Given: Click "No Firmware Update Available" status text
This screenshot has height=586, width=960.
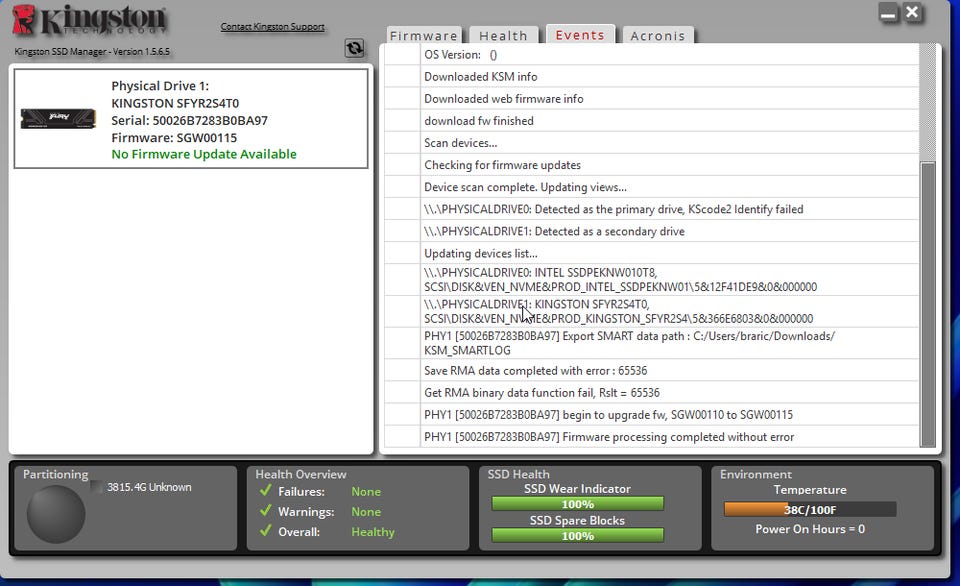Looking at the screenshot, I should [x=204, y=154].
